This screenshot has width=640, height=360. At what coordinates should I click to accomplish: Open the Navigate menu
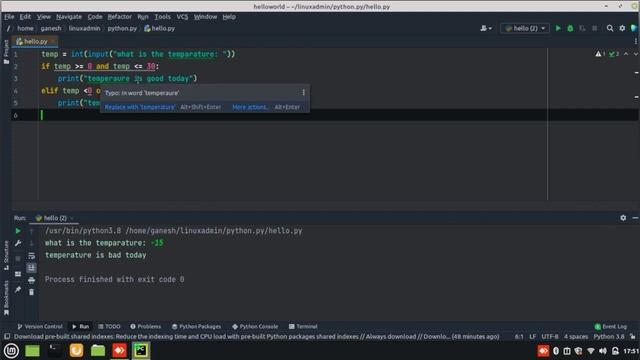tap(69, 17)
